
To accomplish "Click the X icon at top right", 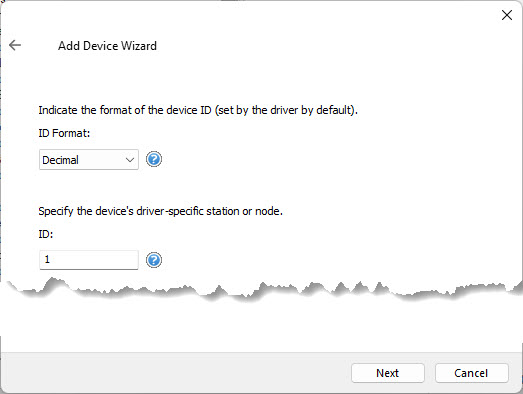I will [507, 15].
